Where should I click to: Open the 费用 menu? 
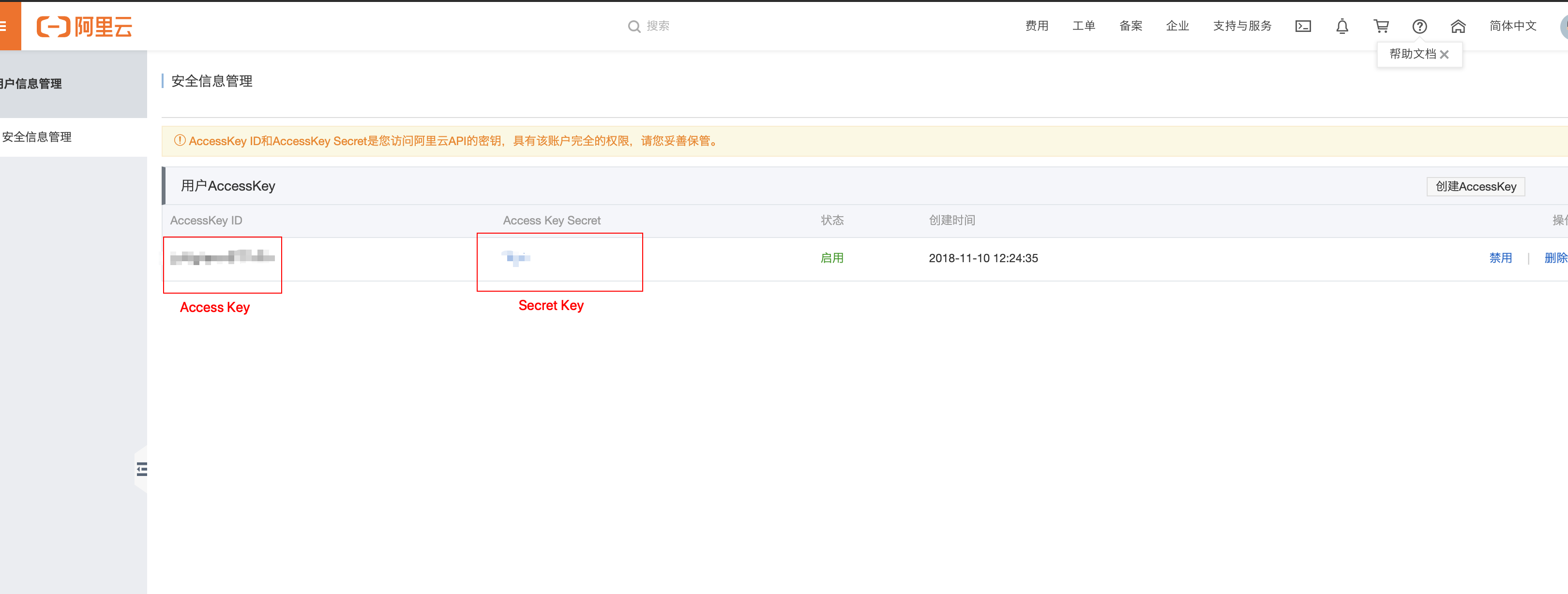pyautogui.click(x=1037, y=26)
